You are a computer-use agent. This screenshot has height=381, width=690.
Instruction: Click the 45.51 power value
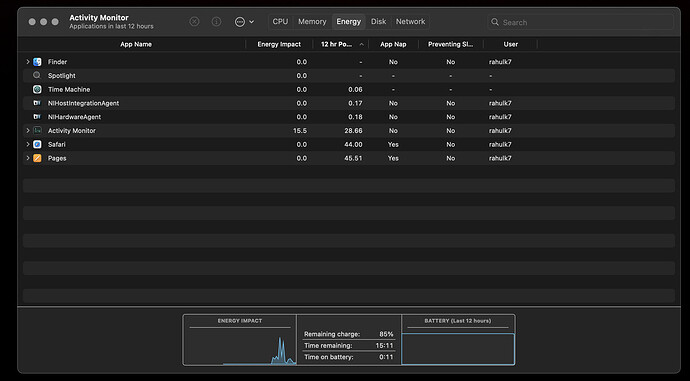tap(353, 158)
